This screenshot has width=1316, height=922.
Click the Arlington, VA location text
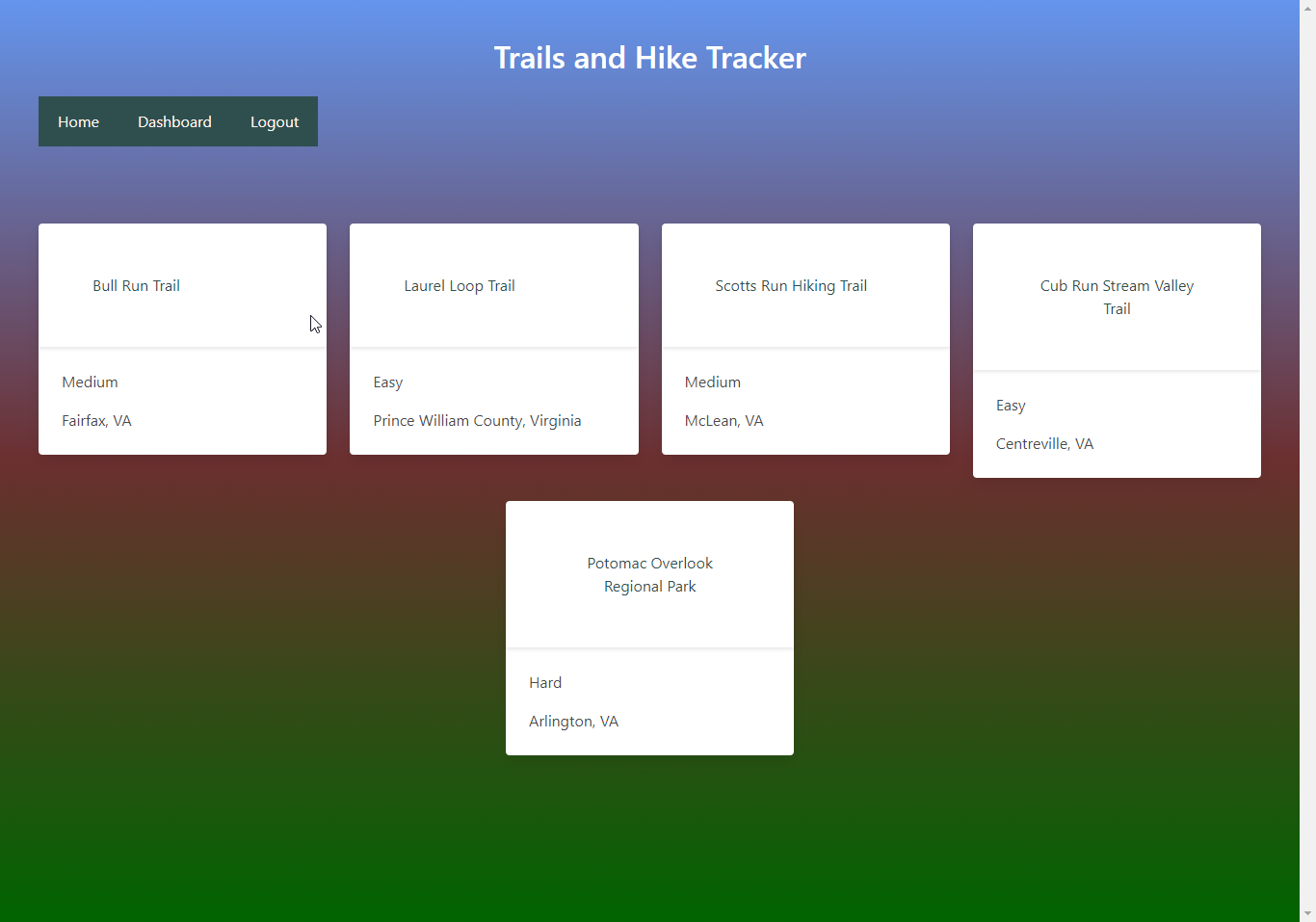coord(573,722)
